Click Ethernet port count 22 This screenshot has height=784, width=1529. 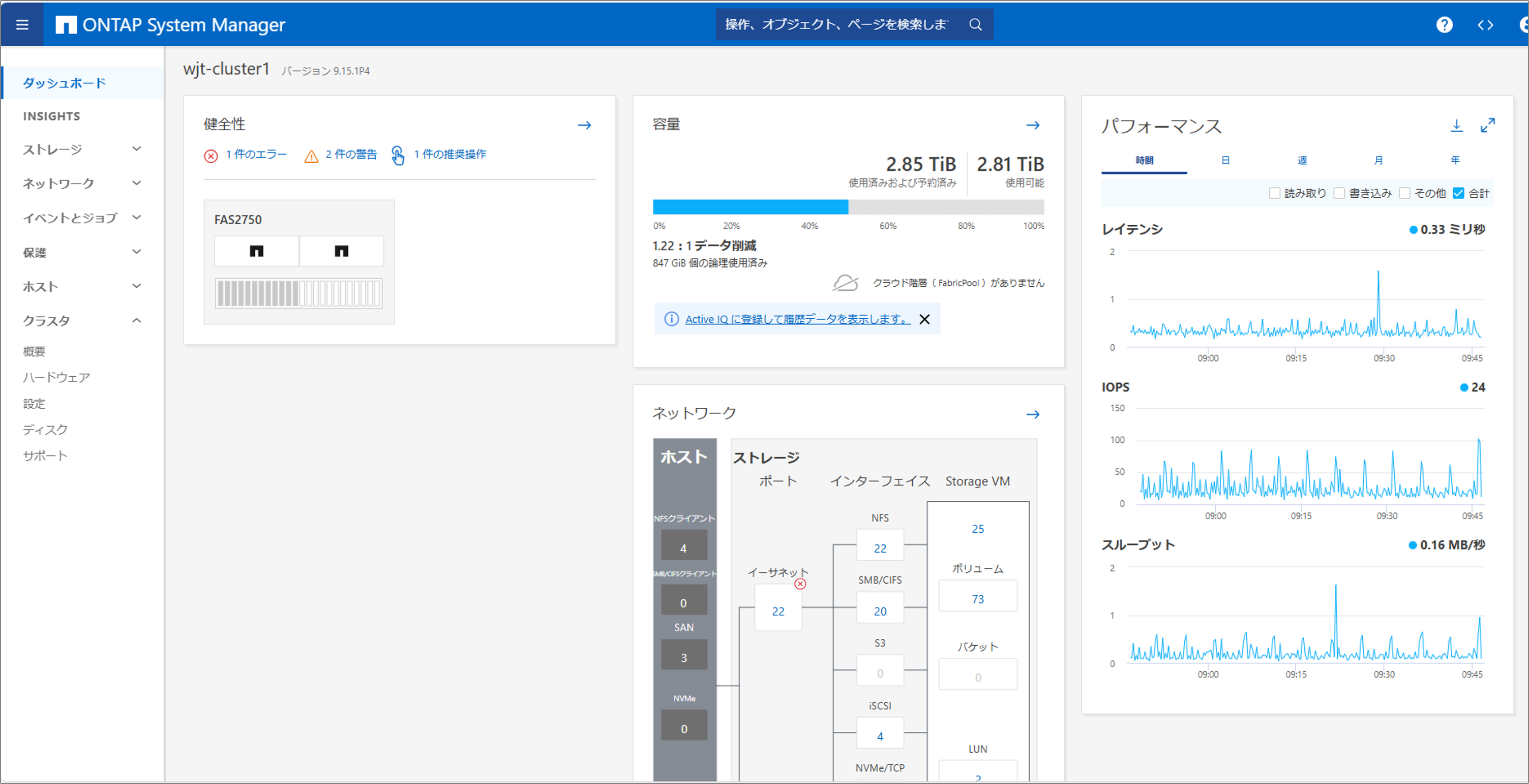click(x=778, y=611)
